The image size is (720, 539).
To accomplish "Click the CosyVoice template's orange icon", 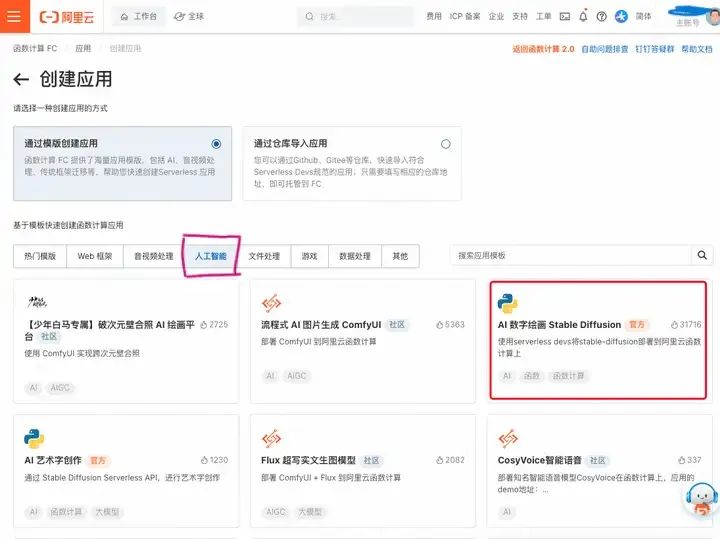I will 508,438.
